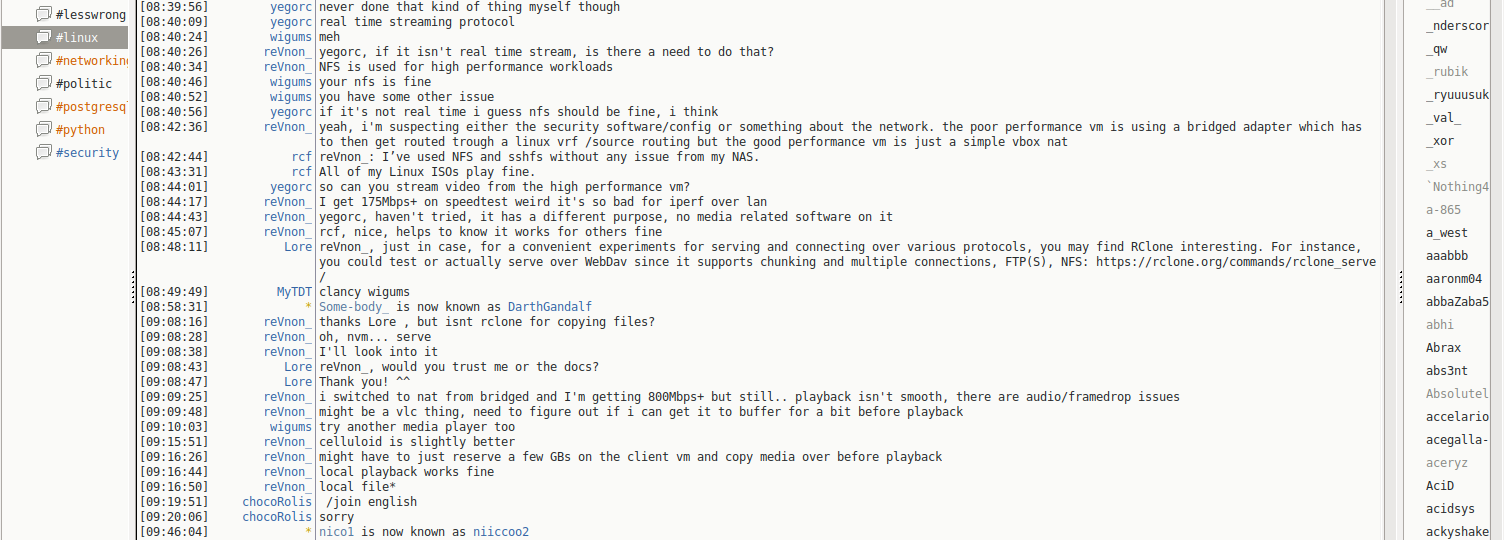Viewport: 1504px width, 540px height.
Task: Select user a_west in the nick list
Action: tap(1446, 233)
